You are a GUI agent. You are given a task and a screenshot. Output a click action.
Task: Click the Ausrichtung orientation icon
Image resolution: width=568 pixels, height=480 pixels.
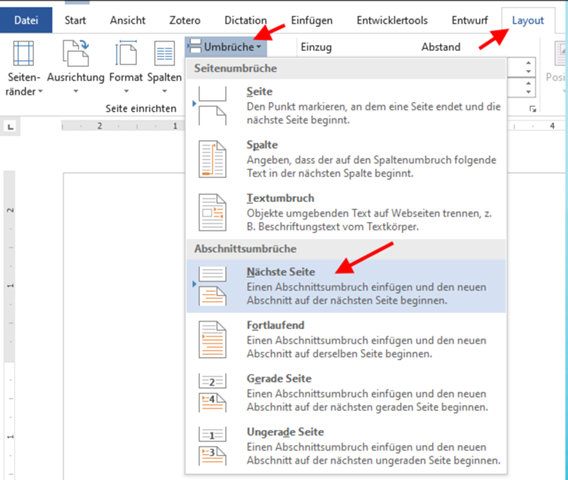[76, 54]
